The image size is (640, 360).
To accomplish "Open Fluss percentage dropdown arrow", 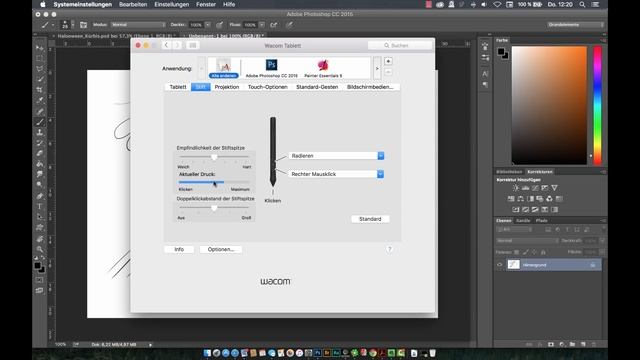I will [x=262, y=25].
